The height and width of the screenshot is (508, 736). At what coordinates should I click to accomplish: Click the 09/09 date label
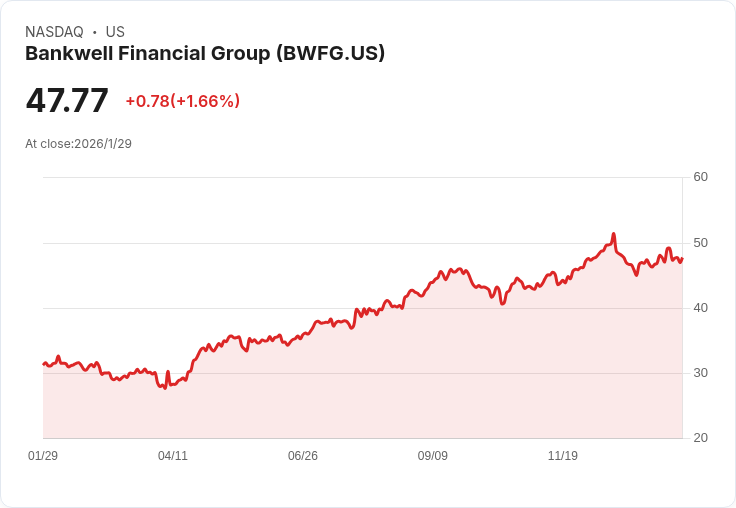[433, 456]
